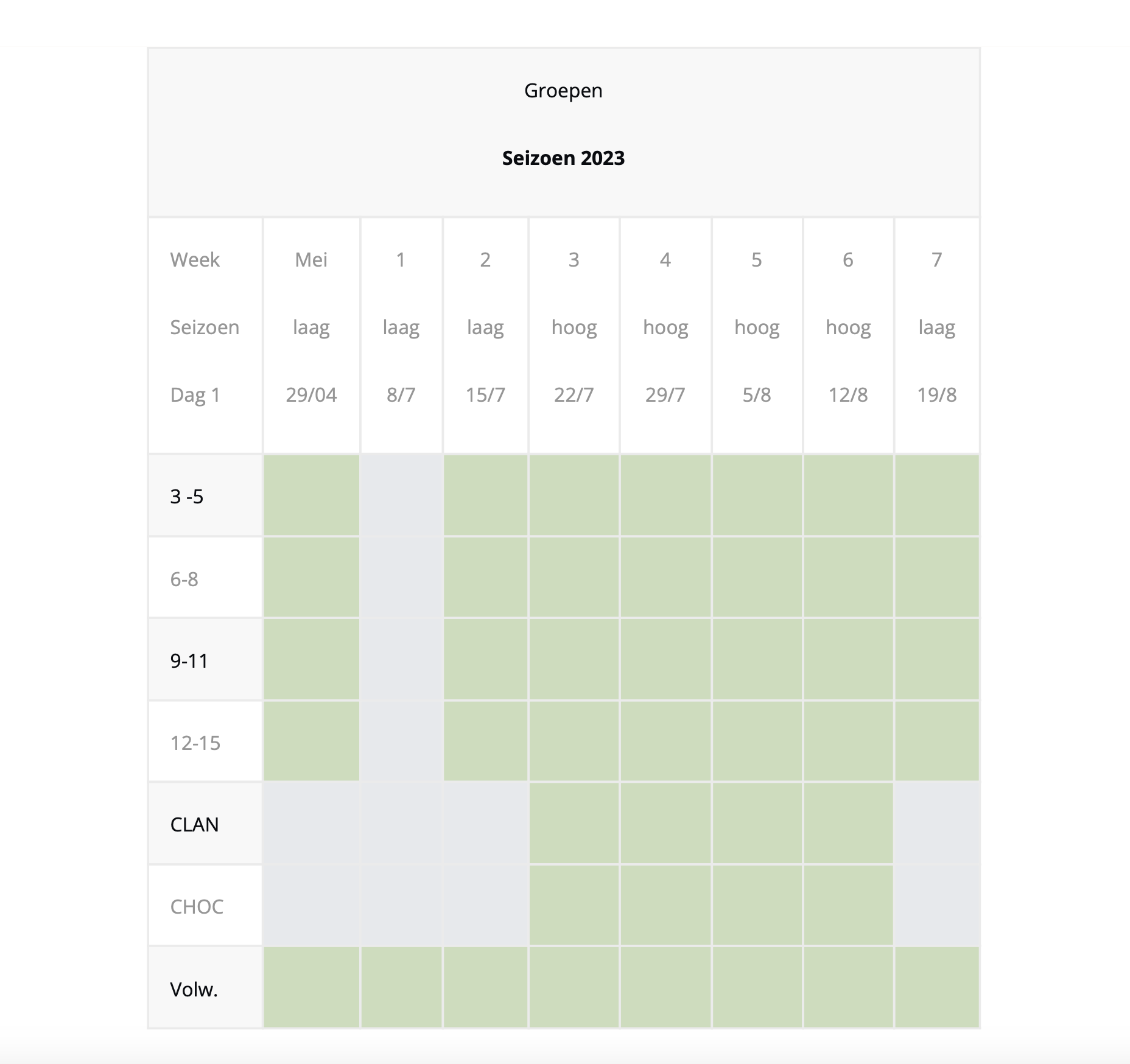1130x1064 pixels.
Task: Select the week 5 column header number
Action: pos(757,260)
